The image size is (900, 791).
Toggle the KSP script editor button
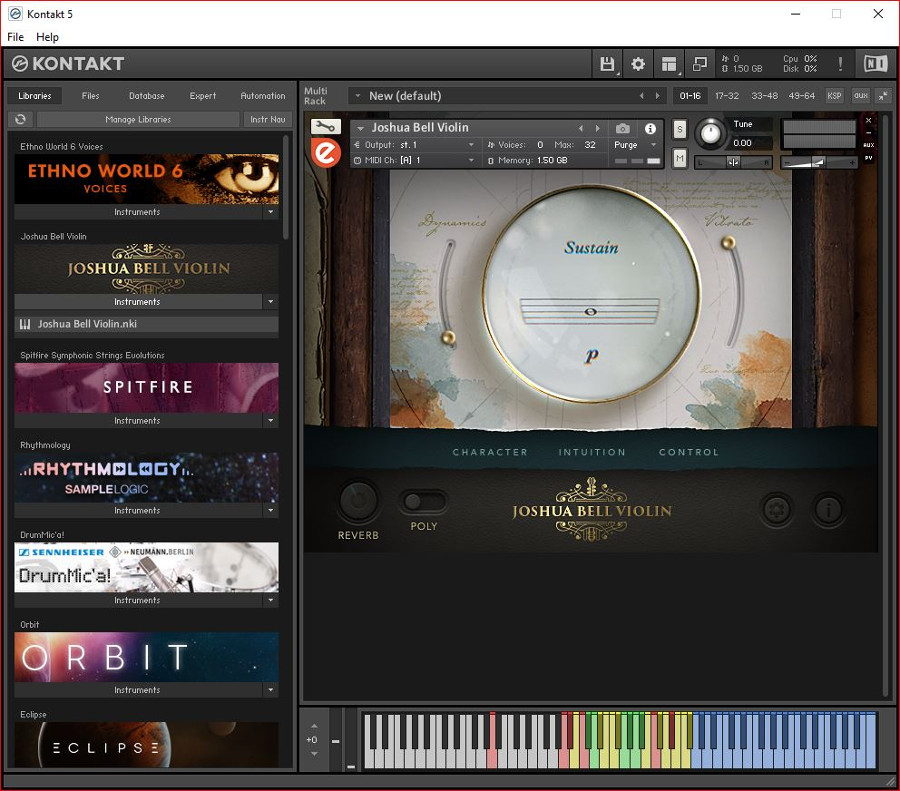coord(834,96)
